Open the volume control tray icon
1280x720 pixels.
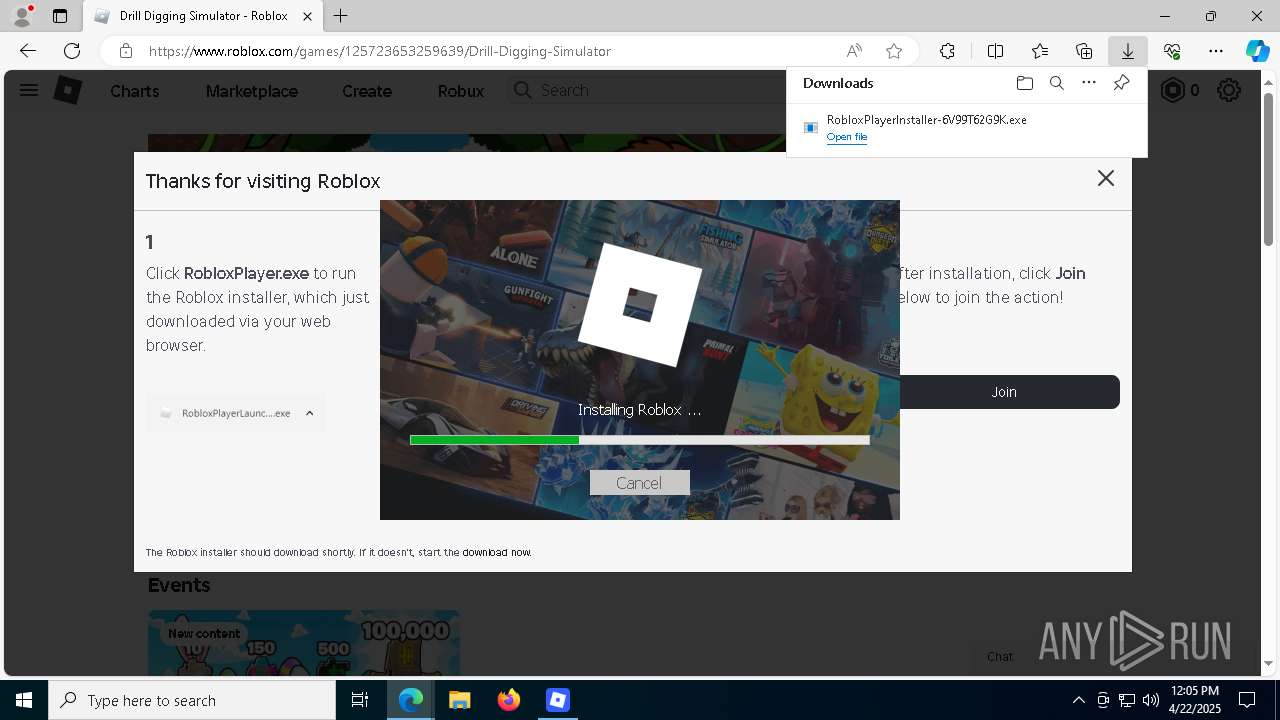[1151, 700]
